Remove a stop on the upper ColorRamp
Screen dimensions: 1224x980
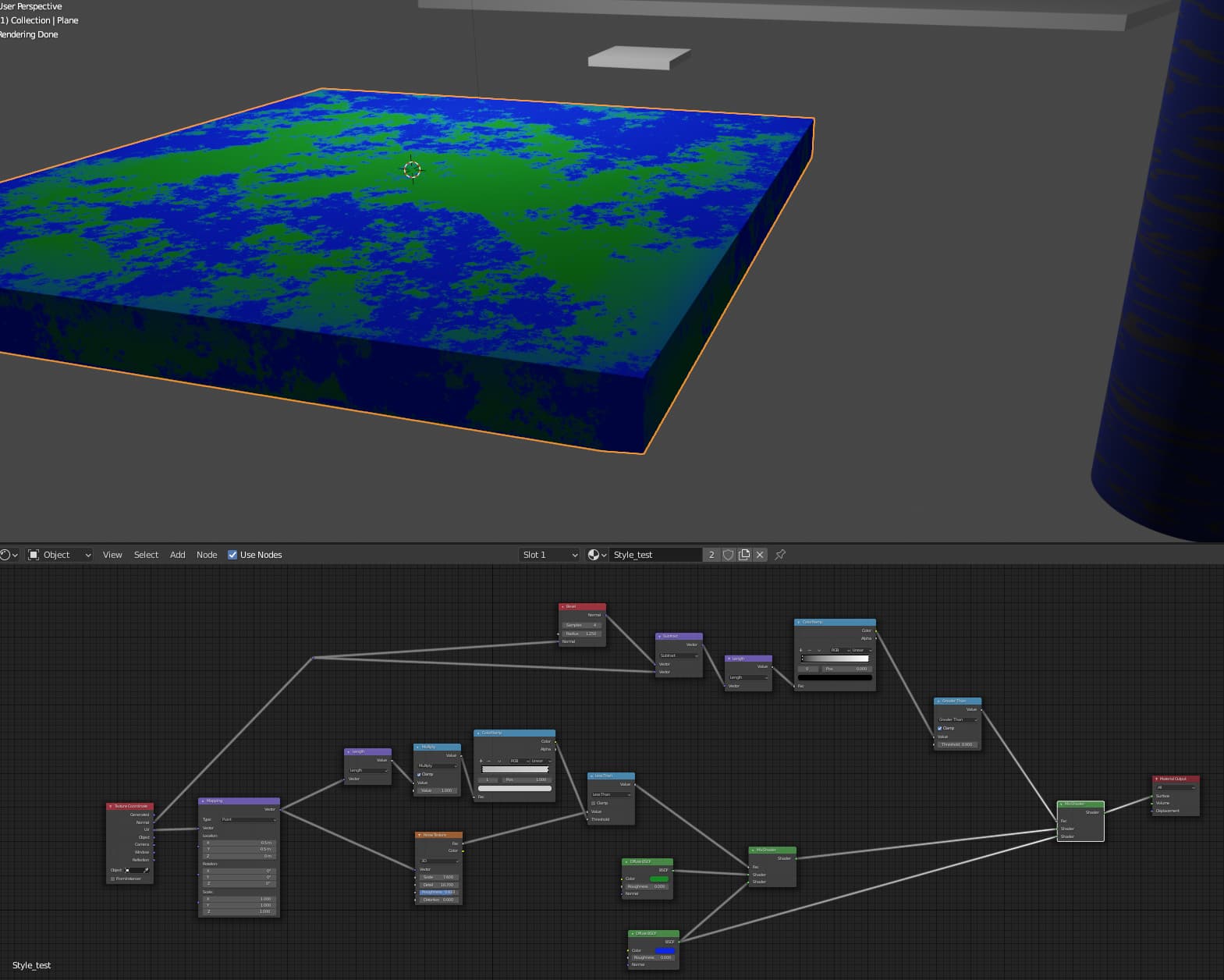809,650
